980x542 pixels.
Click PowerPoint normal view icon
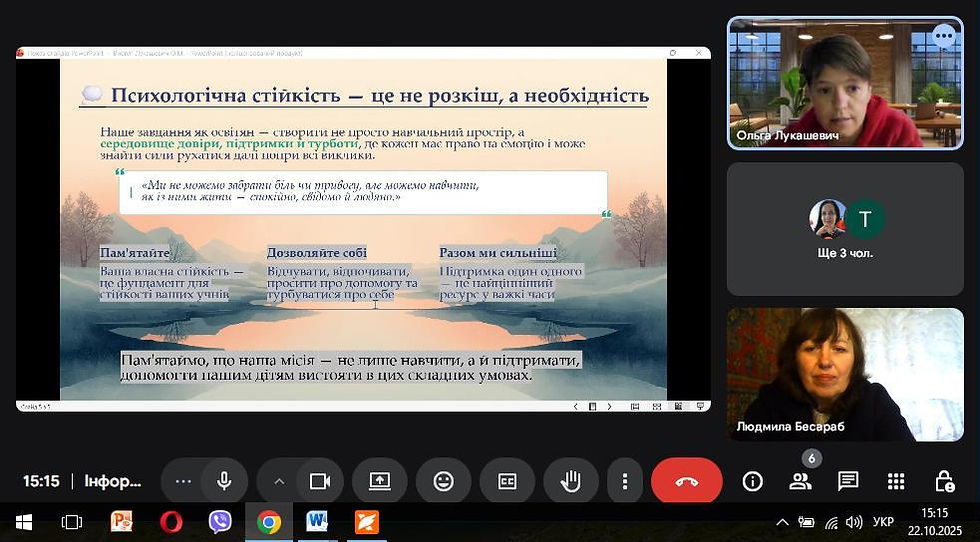pos(635,406)
